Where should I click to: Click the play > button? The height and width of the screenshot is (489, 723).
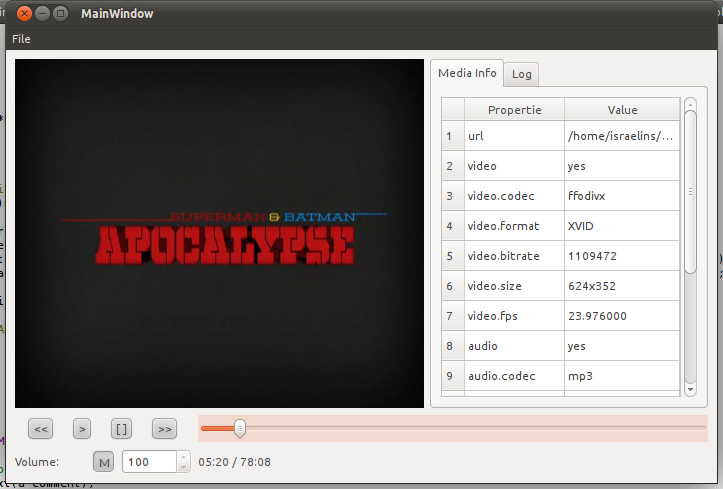[82, 429]
